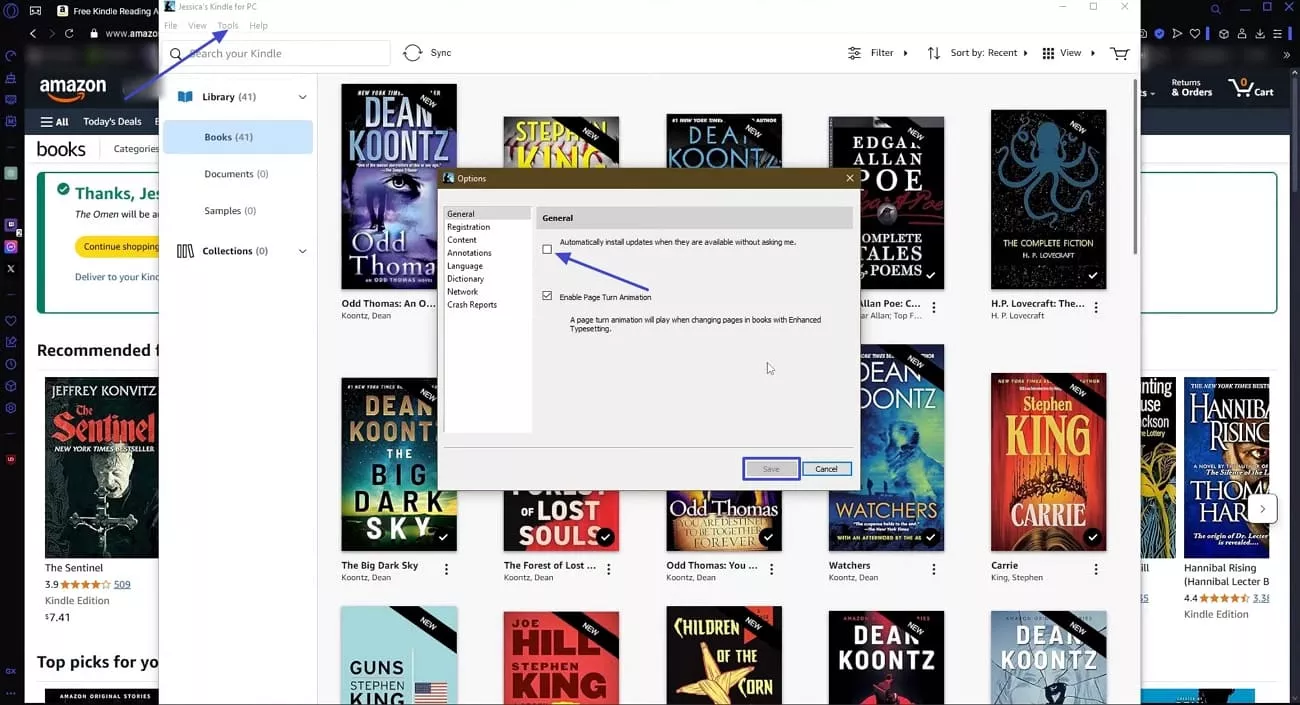
Task: Open the kebab menu on Watchers
Action: click(x=933, y=568)
